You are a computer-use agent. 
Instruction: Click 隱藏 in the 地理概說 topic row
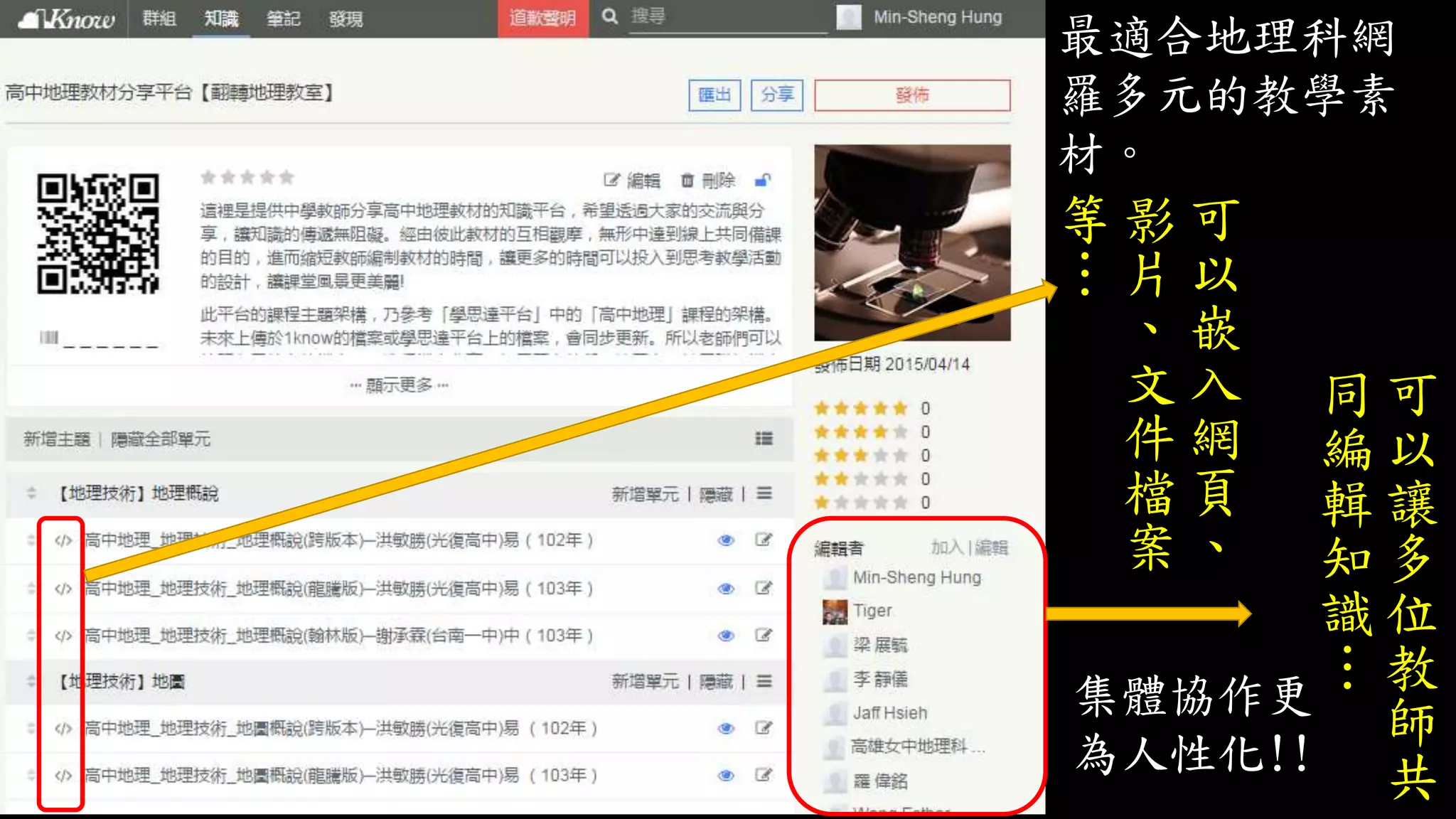pos(716,494)
